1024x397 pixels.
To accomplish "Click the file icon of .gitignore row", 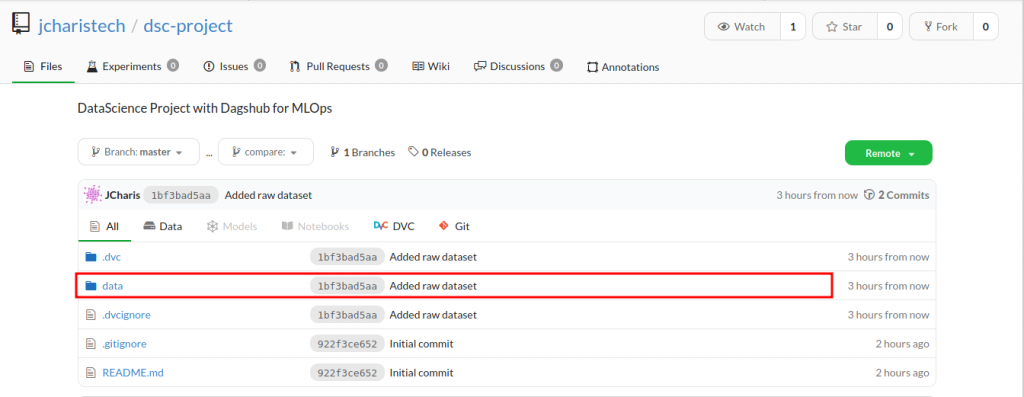I will click(91, 343).
